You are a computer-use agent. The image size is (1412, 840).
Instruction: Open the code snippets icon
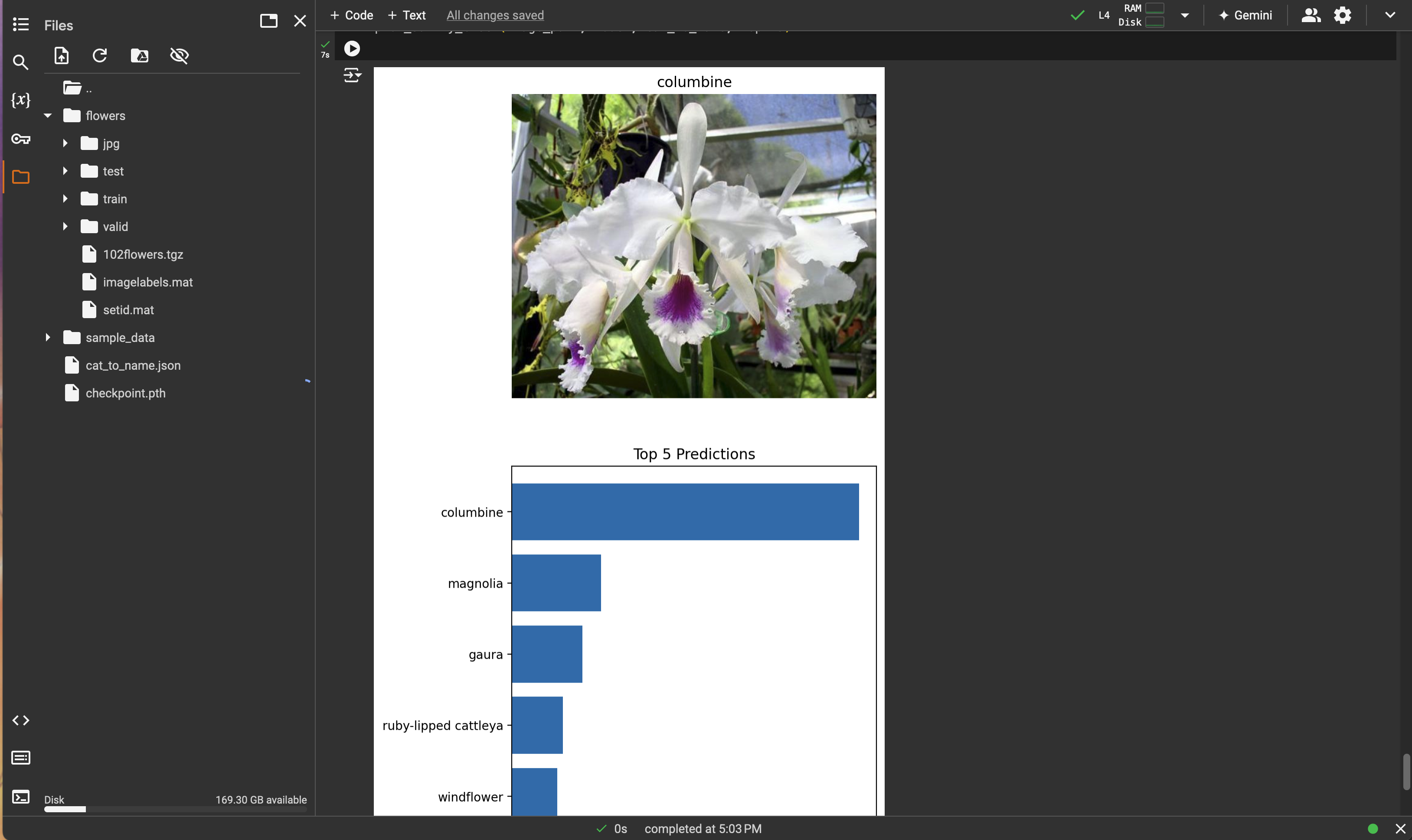tap(20, 720)
